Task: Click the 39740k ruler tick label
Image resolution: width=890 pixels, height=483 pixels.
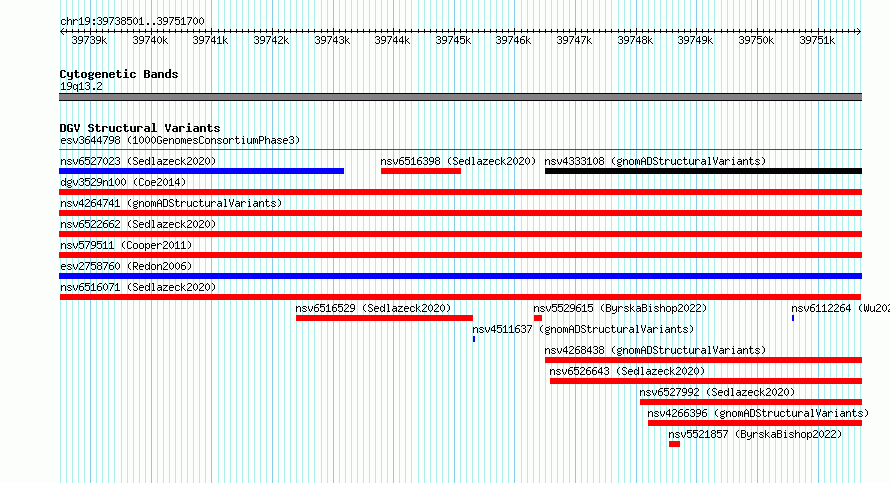Action: click(150, 40)
